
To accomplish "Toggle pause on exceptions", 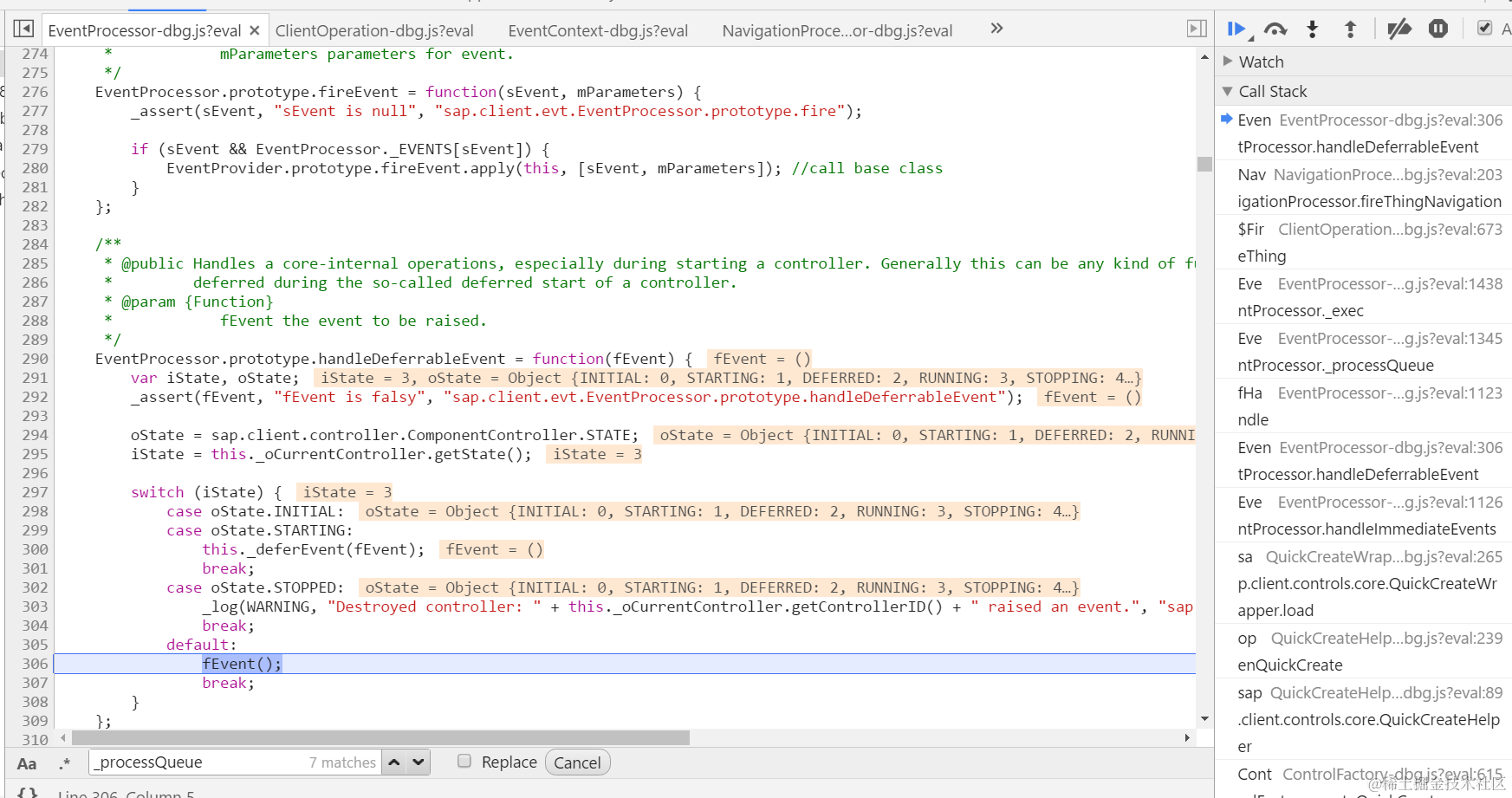I will pos(1438,29).
